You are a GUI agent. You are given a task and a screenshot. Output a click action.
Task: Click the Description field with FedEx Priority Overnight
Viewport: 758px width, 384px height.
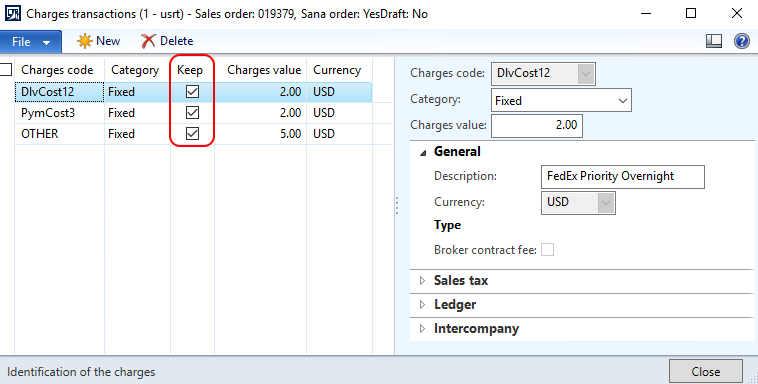623,177
